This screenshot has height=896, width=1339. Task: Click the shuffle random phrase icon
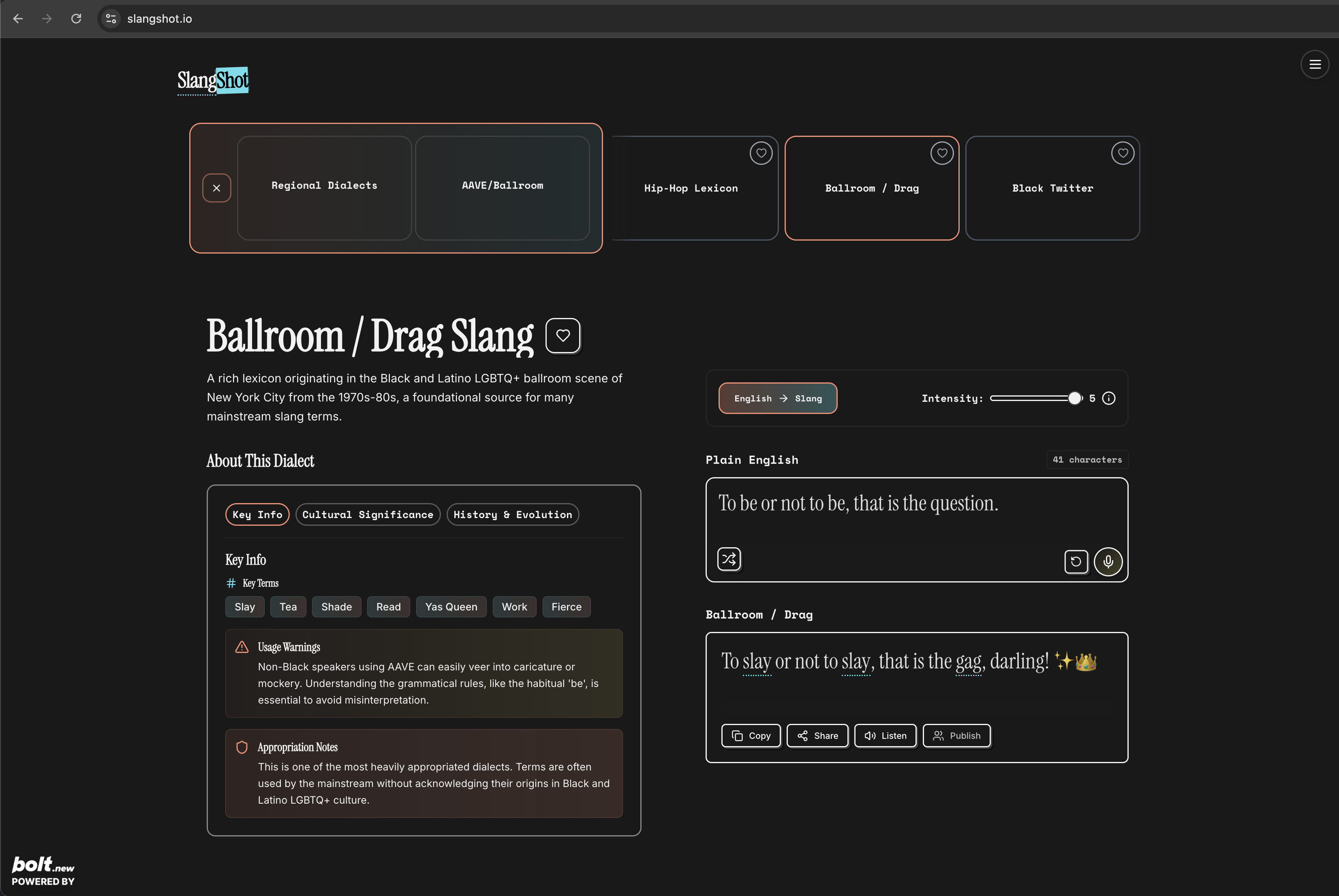(x=729, y=559)
